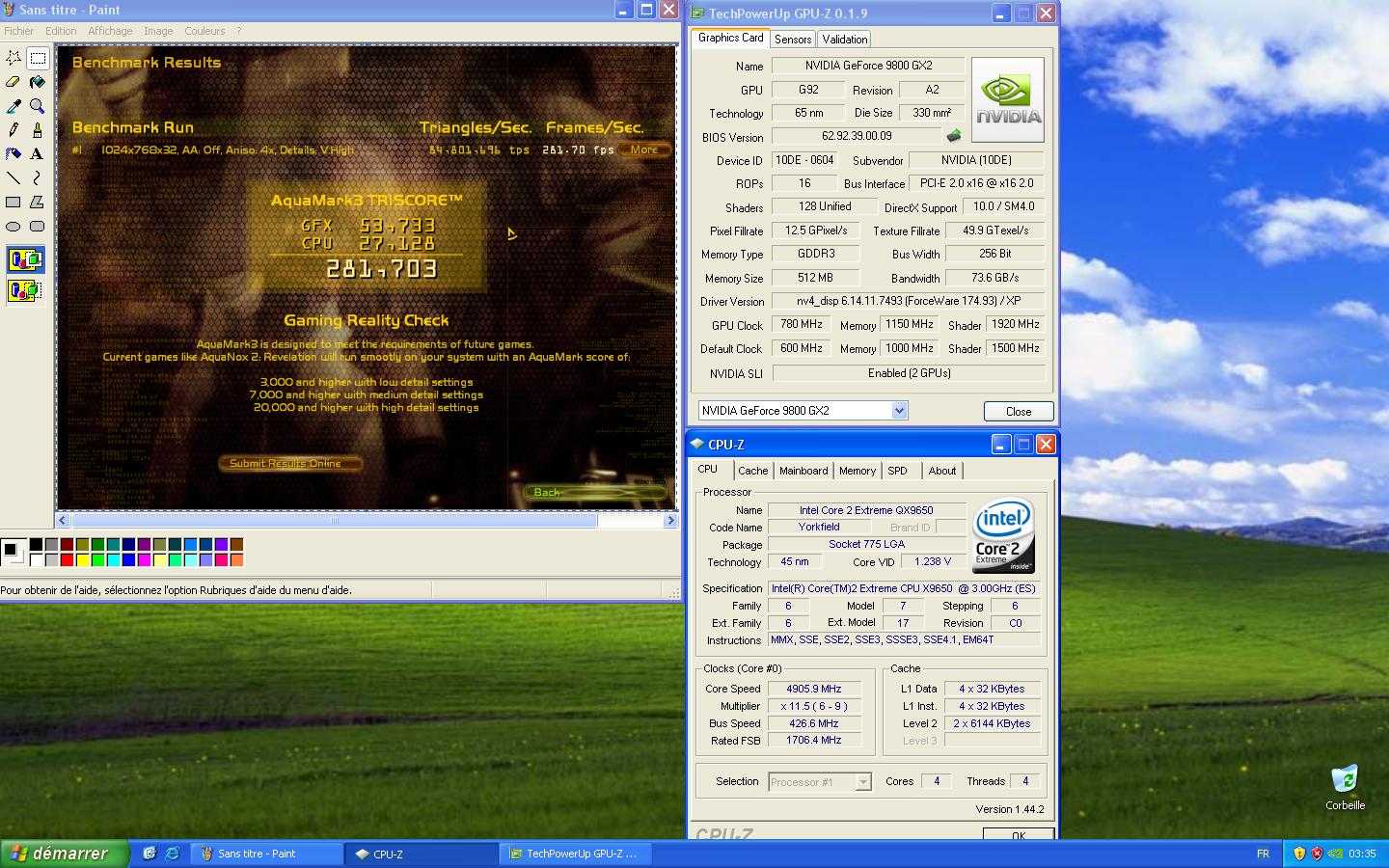Click the NVIDIA tray icon in taskbar
Screen dimensions: 1389x868
pos(1335,854)
